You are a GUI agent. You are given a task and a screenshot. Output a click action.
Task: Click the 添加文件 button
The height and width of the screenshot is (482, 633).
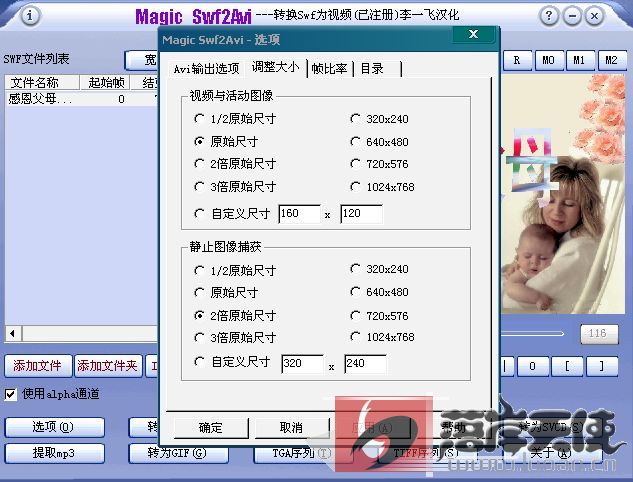click(38, 366)
